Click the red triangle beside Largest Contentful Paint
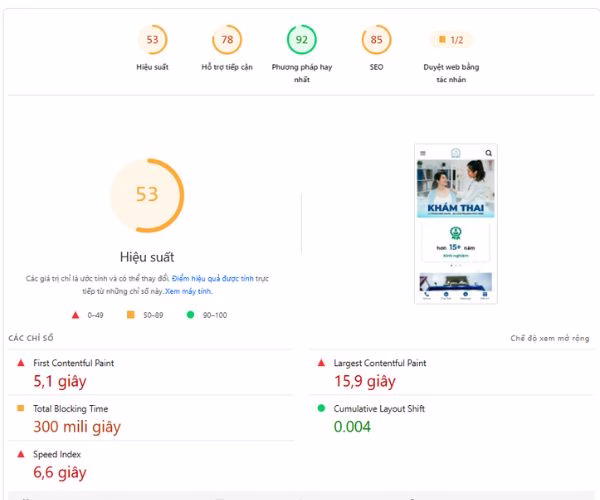Image resolution: width=600 pixels, height=500 pixels. 321,363
